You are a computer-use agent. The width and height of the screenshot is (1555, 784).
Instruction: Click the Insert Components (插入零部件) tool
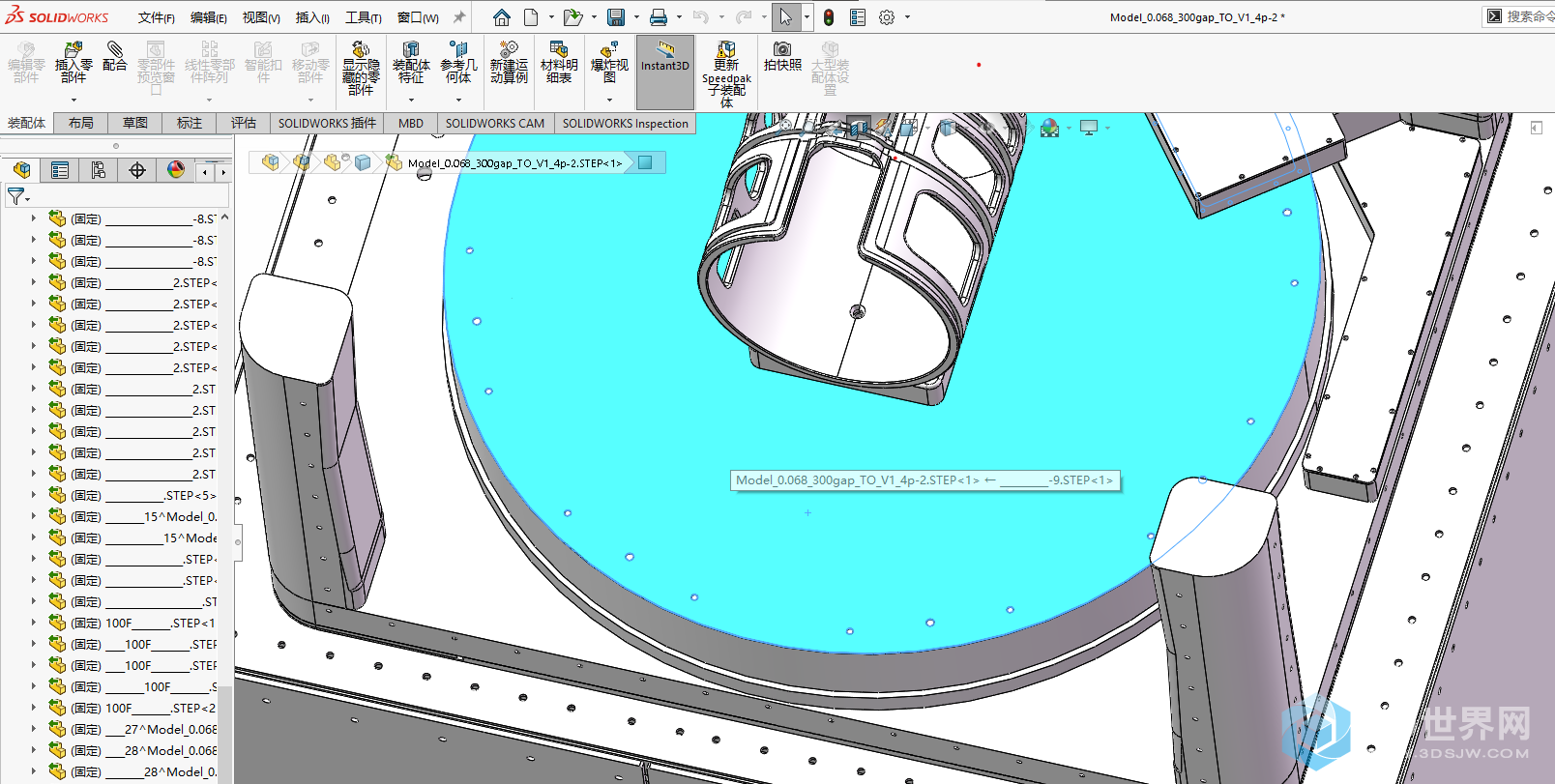point(73,63)
